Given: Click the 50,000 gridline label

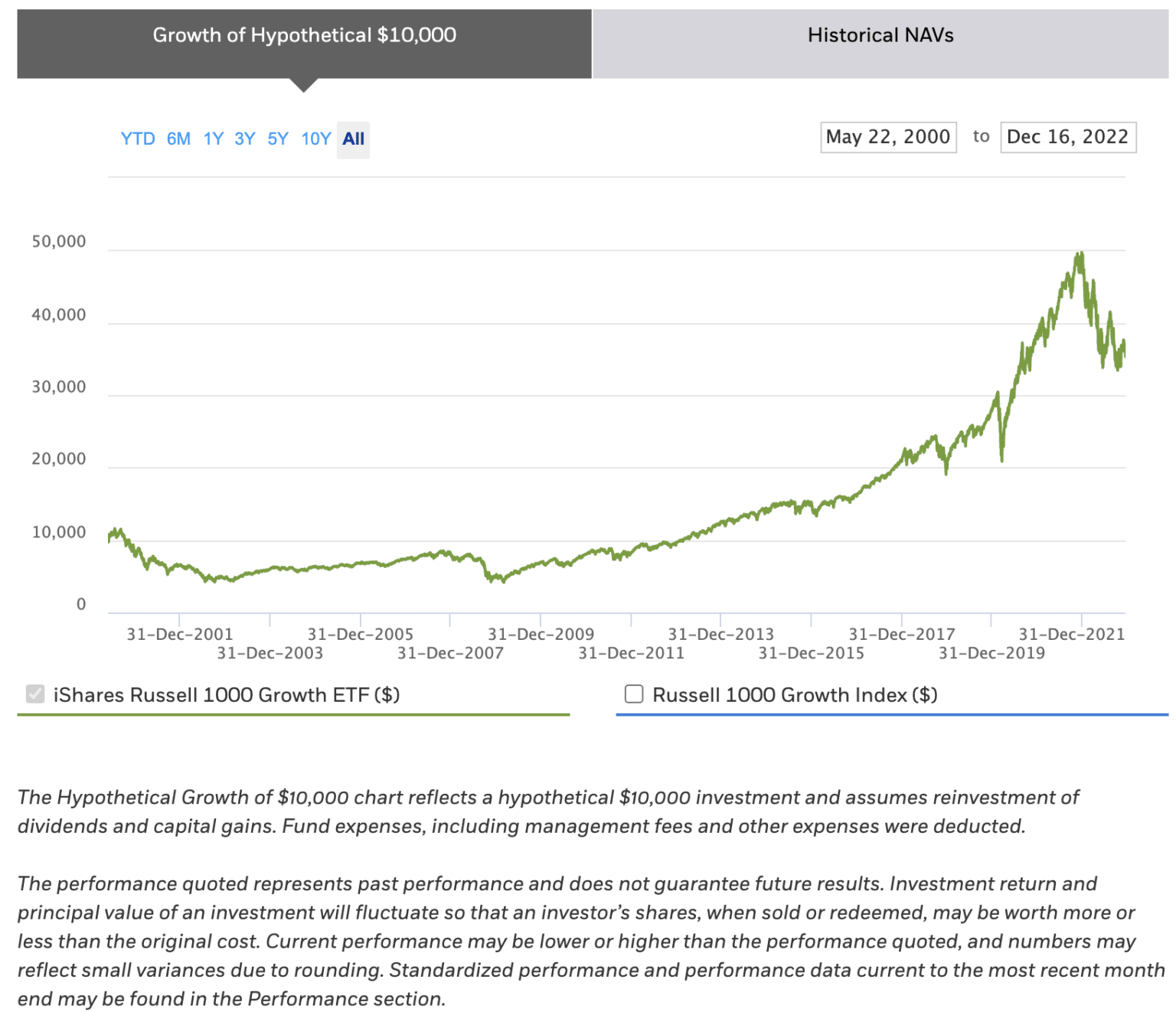Looking at the screenshot, I should (x=59, y=241).
